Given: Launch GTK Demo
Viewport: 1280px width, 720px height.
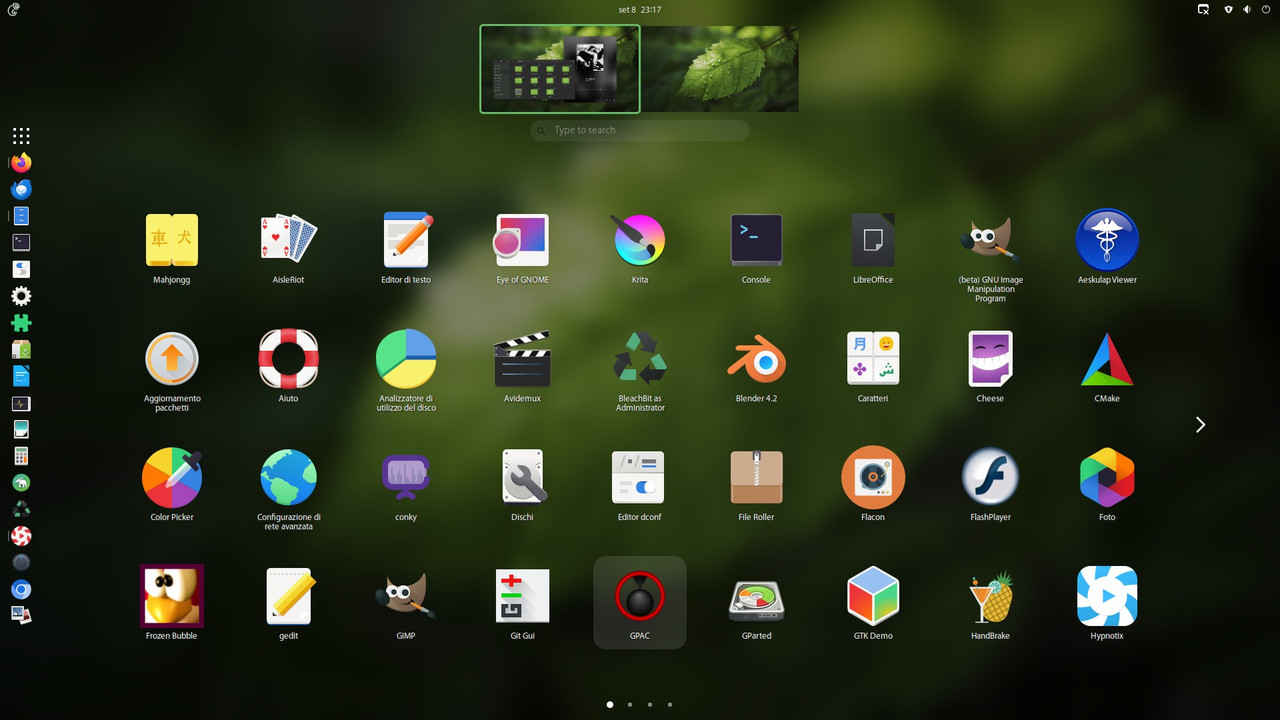Looking at the screenshot, I should click(873, 595).
